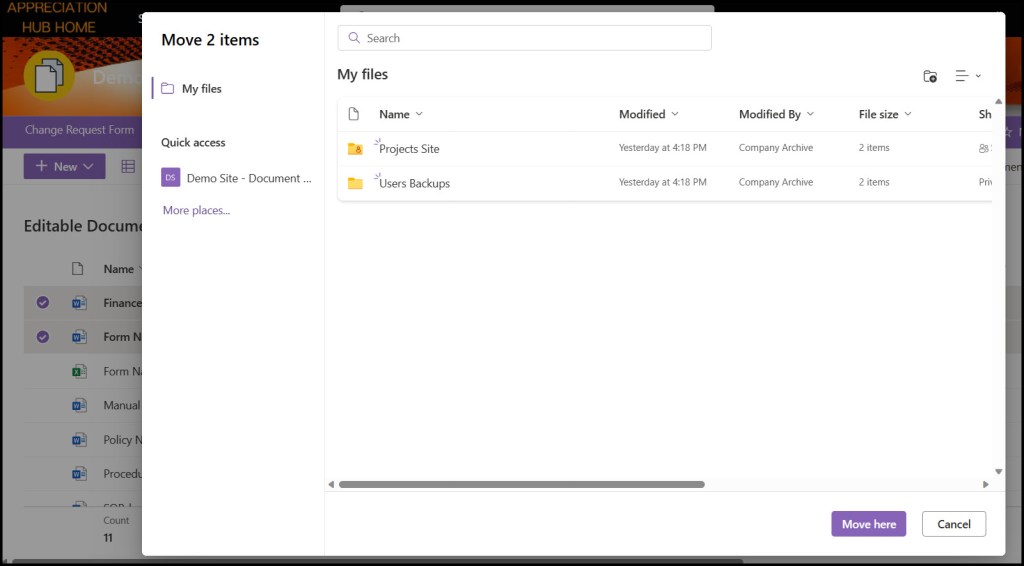Screen dimensions: 1024x566
Task: Expand the File size column menu
Action: click(908, 114)
